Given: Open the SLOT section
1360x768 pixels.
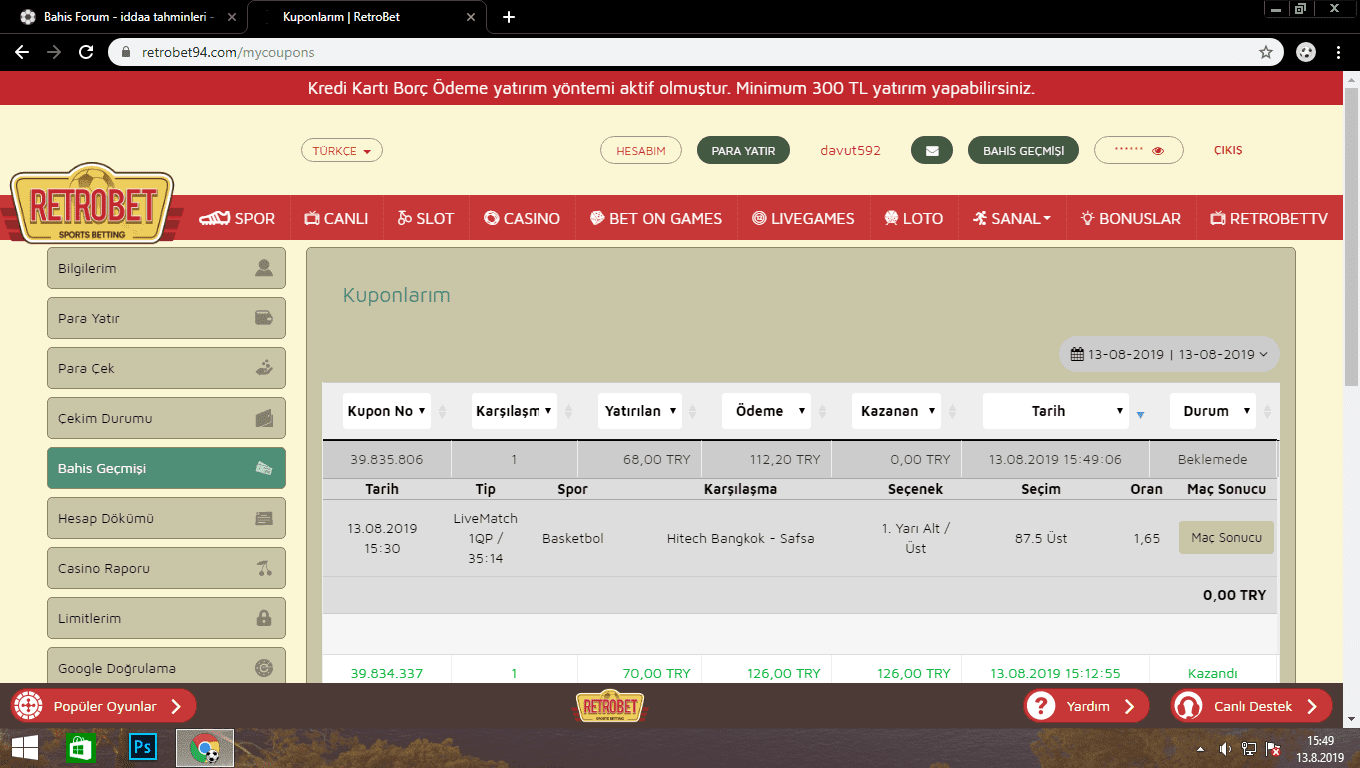Looking at the screenshot, I should pyautogui.click(x=425, y=218).
